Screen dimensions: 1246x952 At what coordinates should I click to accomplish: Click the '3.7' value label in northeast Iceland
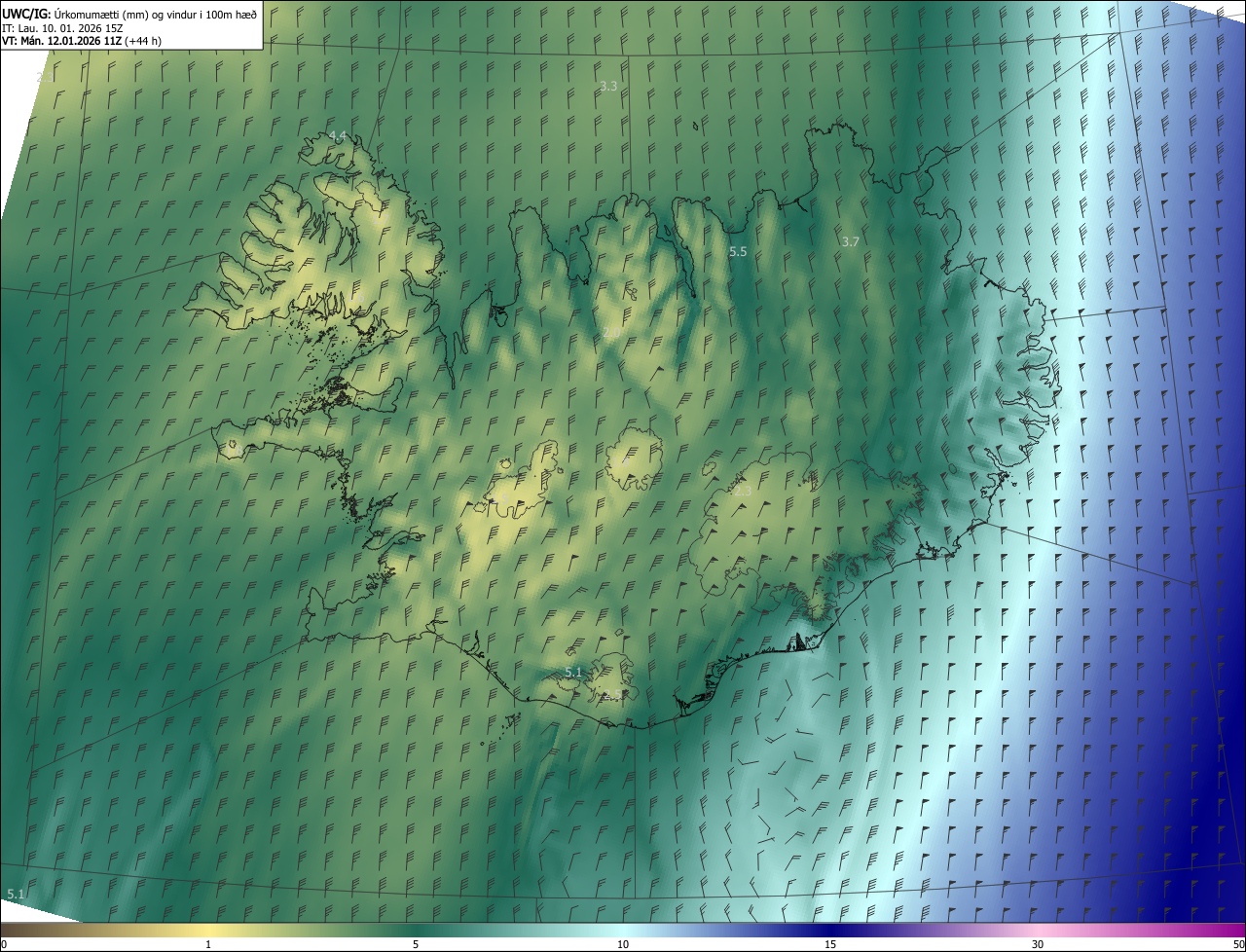pyautogui.click(x=850, y=241)
